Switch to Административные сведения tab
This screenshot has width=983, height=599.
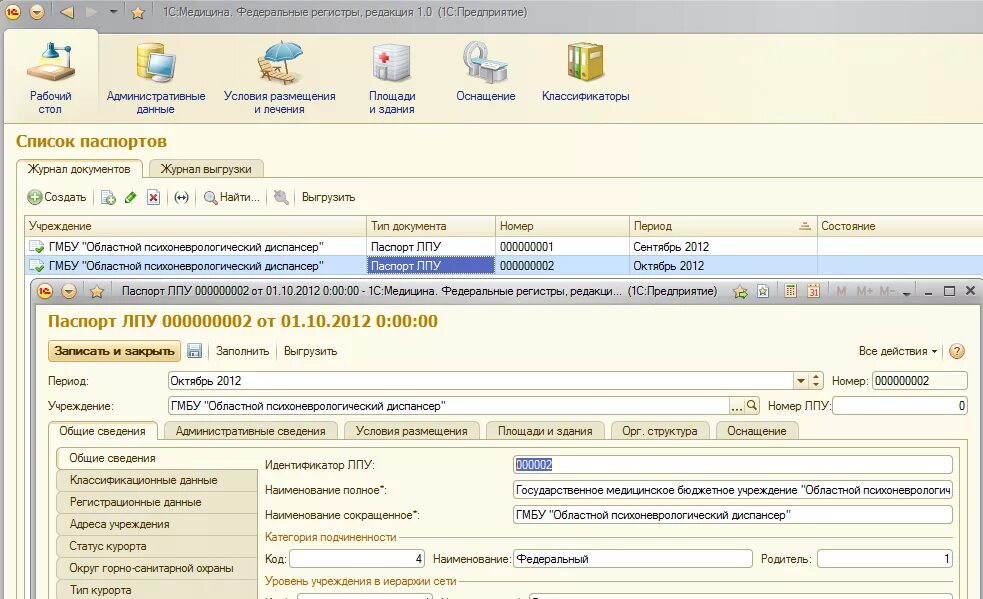(250, 431)
